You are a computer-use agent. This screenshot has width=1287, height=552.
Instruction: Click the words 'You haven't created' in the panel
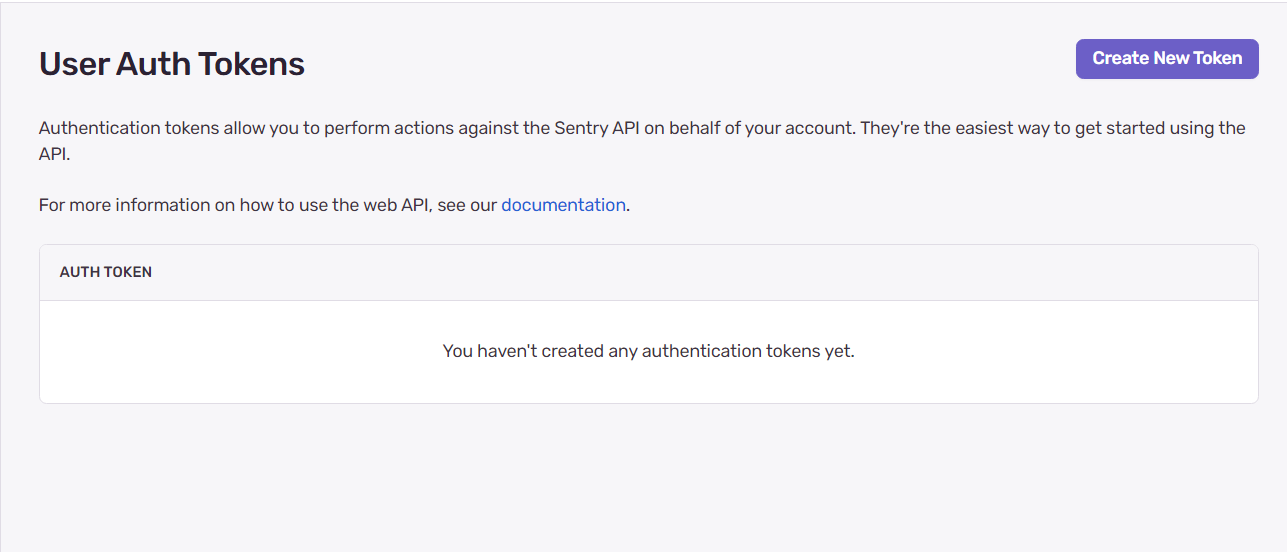[x=522, y=351]
